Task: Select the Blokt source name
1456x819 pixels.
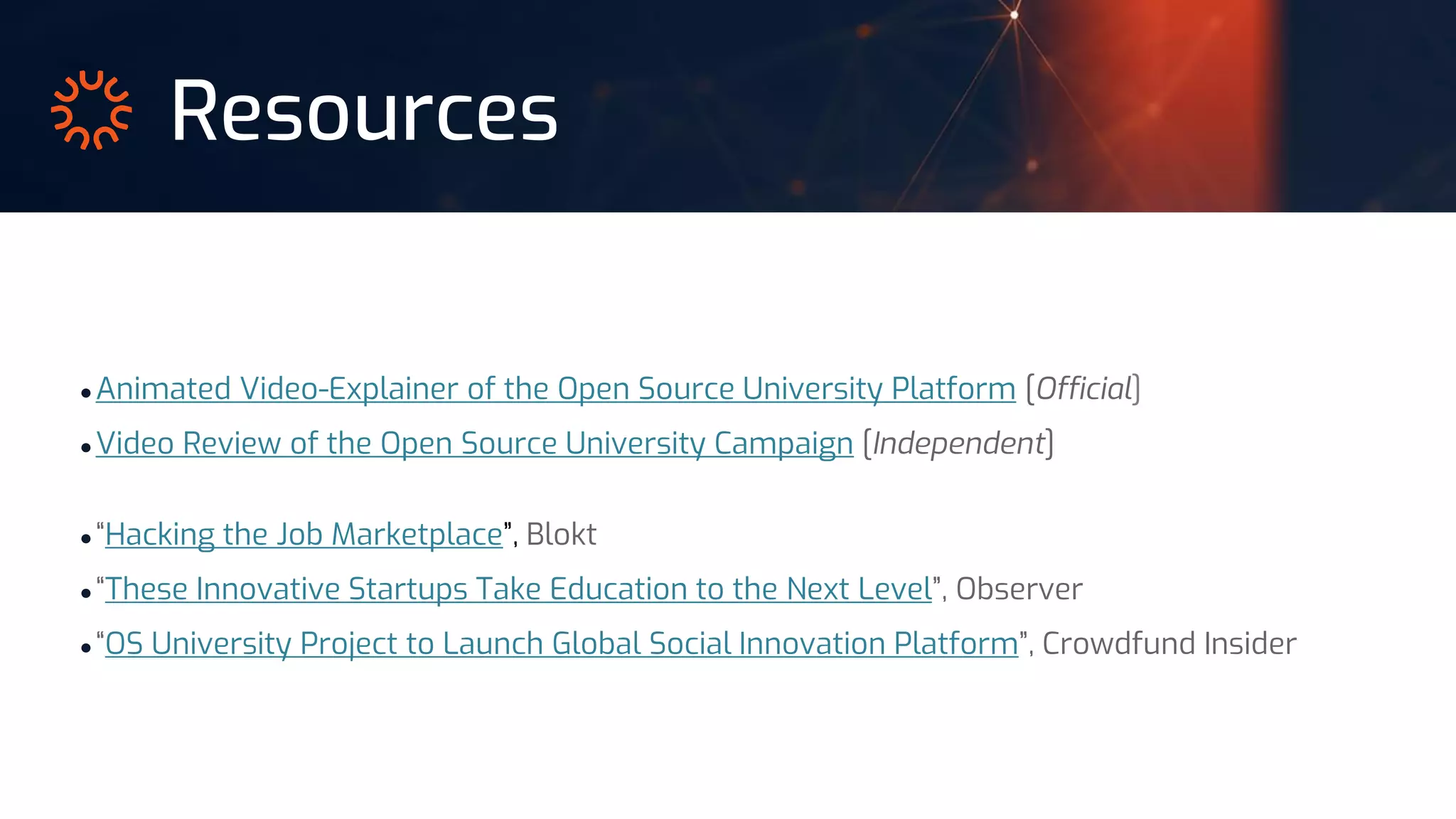Action: pyautogui.click(x=561, y=535)
